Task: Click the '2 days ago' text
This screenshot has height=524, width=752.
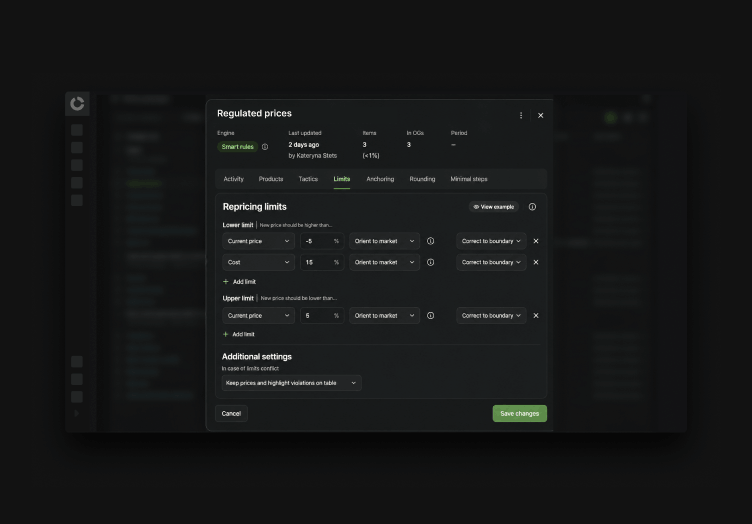Action: [x=304, y=145]
